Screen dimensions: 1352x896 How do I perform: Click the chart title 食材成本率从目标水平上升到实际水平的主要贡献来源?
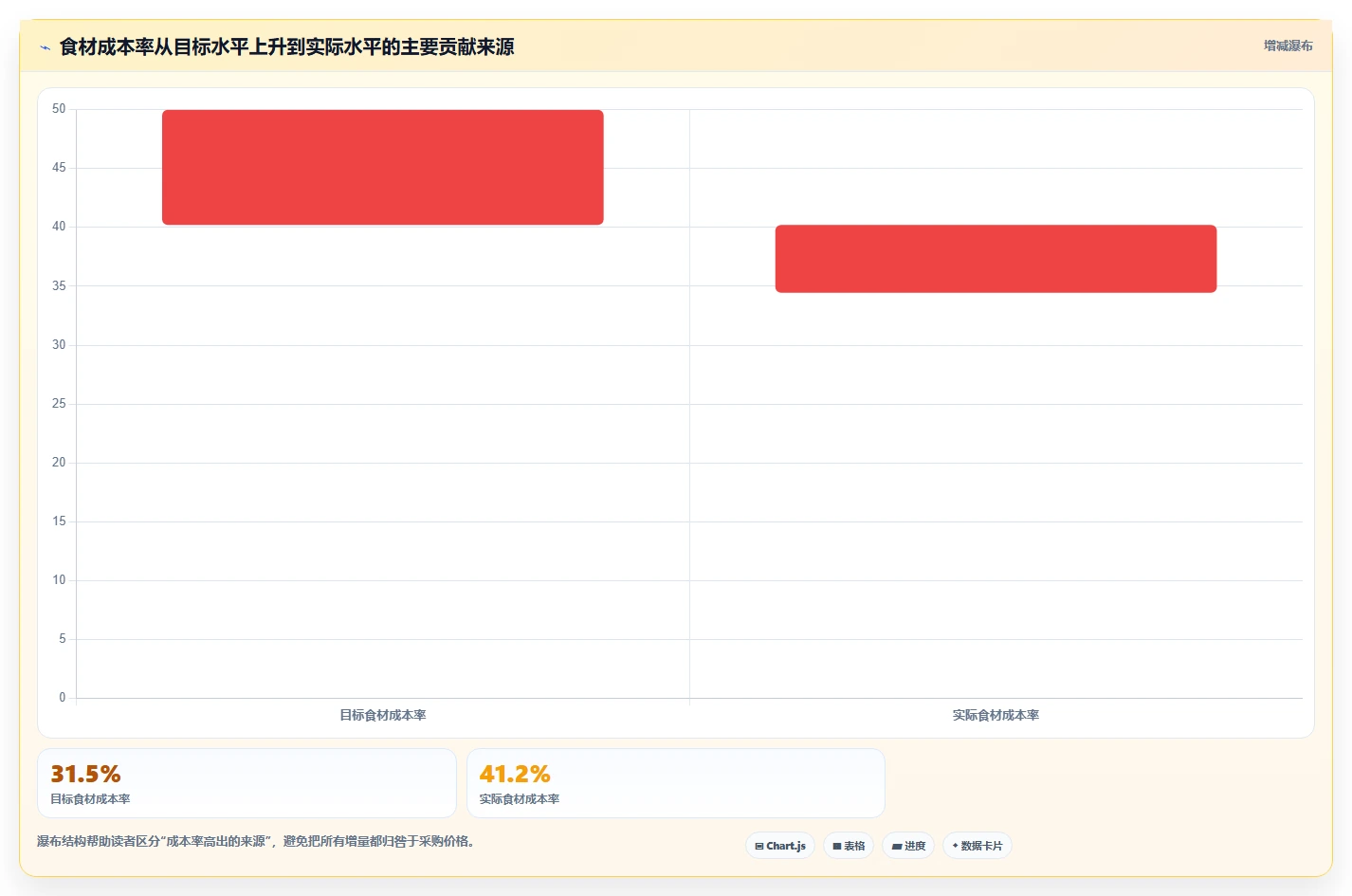286,46
